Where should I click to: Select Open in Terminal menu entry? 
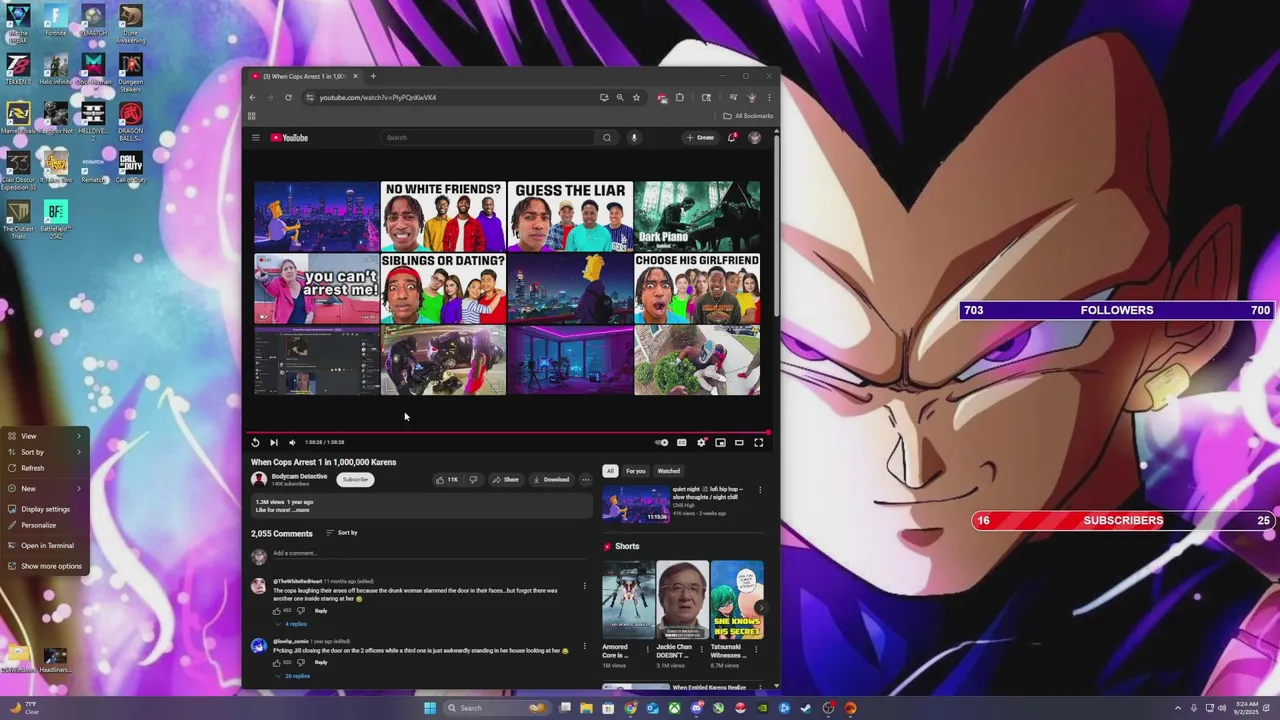pyautogui.click(x=45, y=545)
